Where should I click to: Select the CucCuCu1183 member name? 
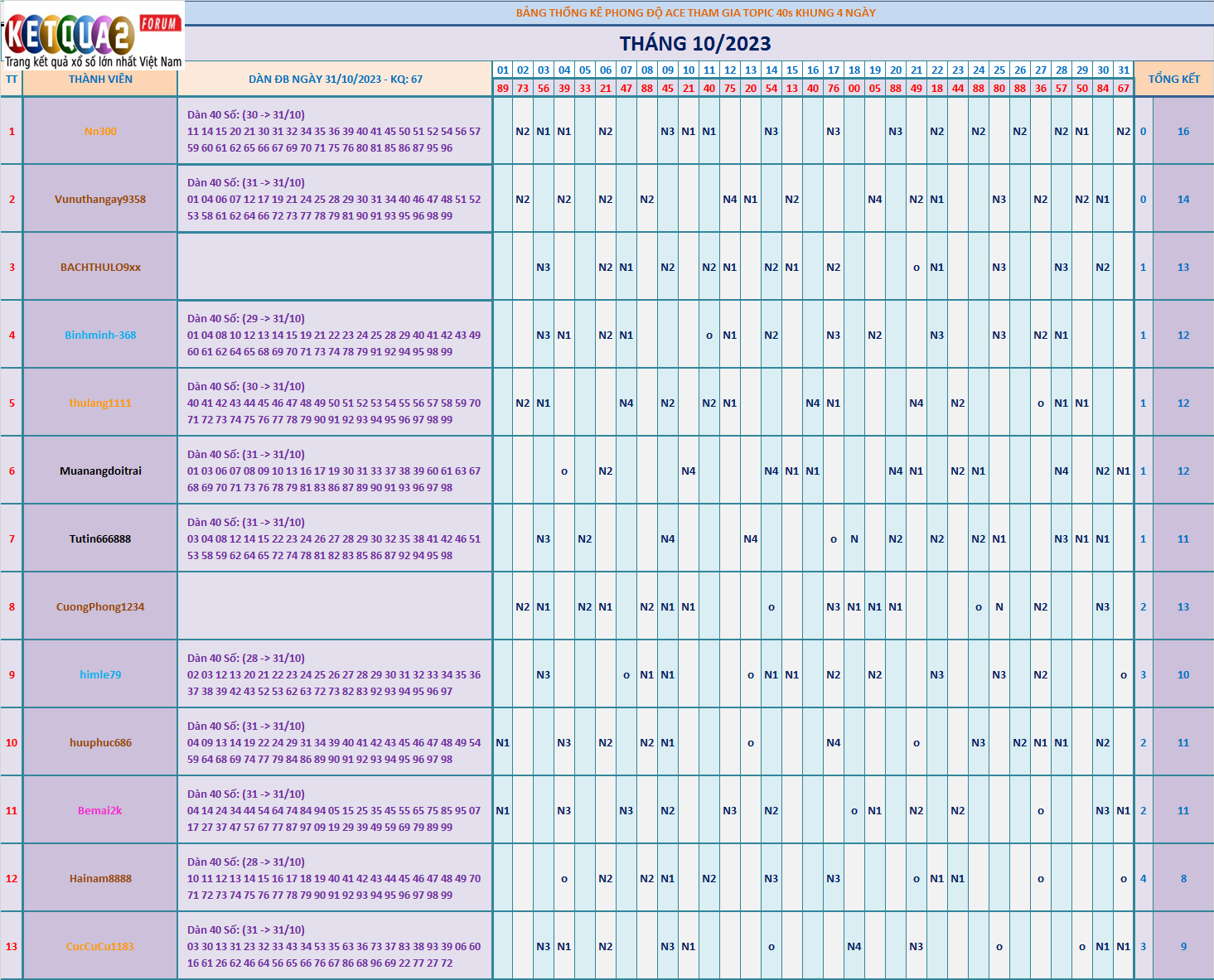100,947
